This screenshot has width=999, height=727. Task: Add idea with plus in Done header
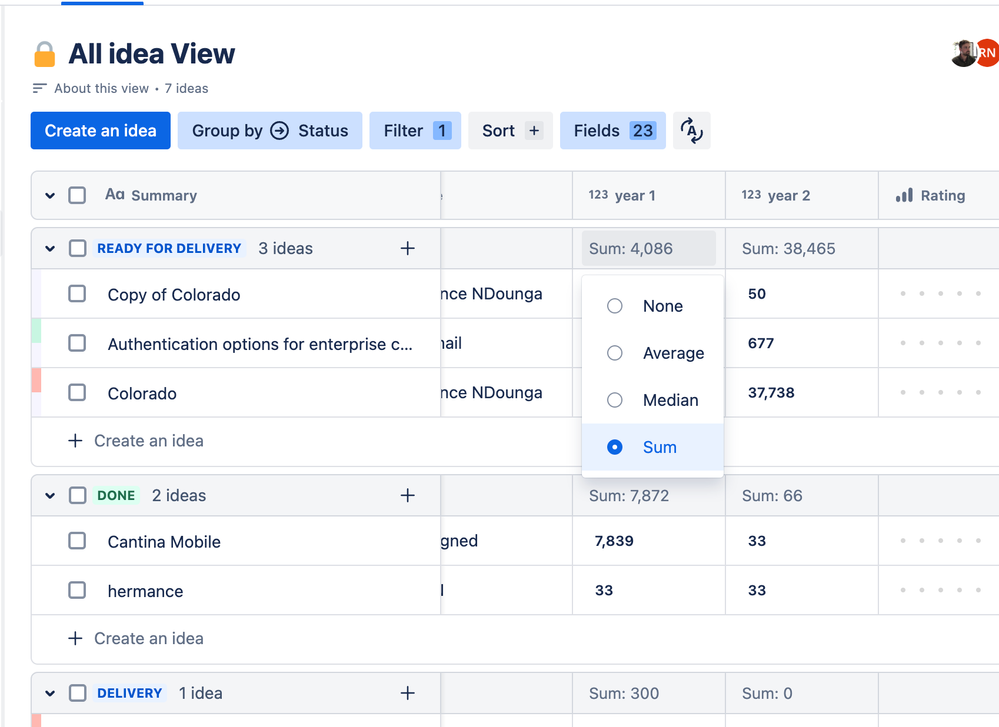pos(408,496)
